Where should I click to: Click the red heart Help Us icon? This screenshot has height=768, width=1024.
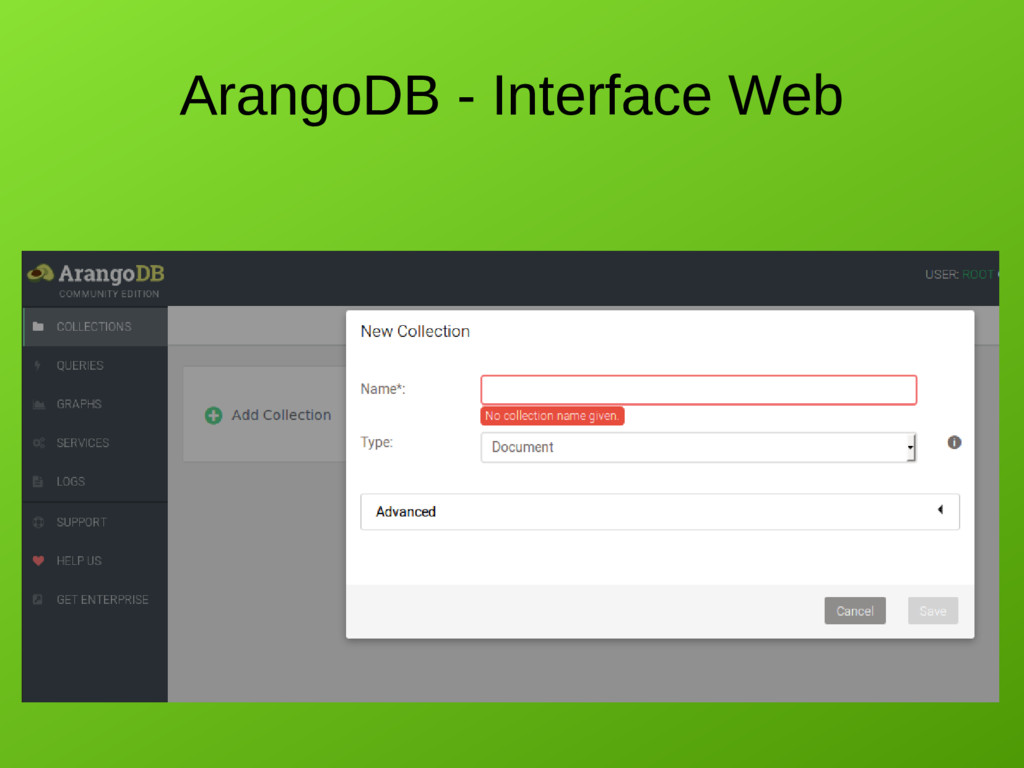[x=39, y=561]
